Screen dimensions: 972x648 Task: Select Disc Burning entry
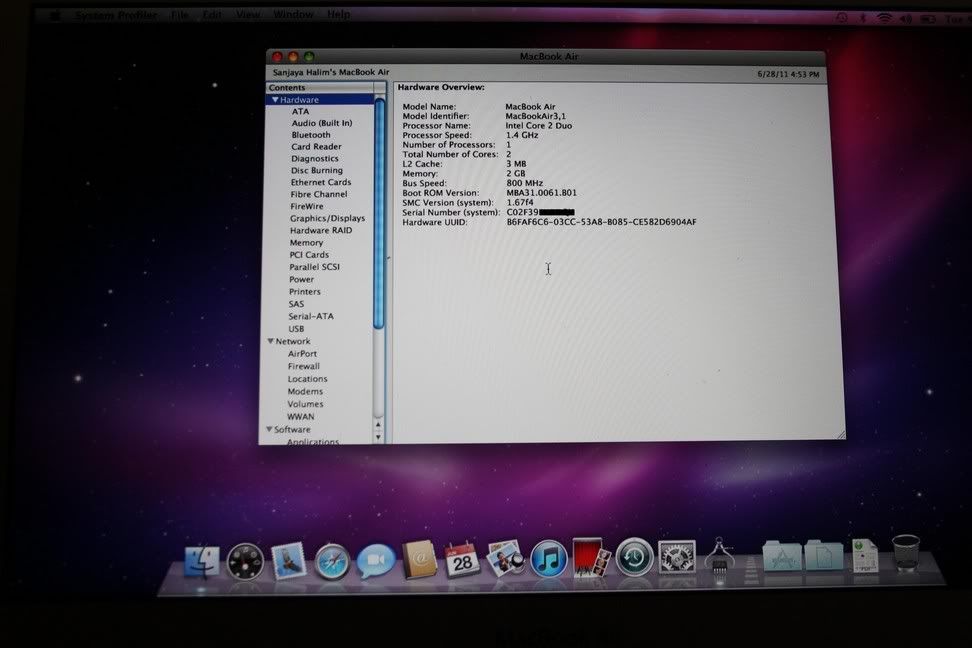click(316, 170)
